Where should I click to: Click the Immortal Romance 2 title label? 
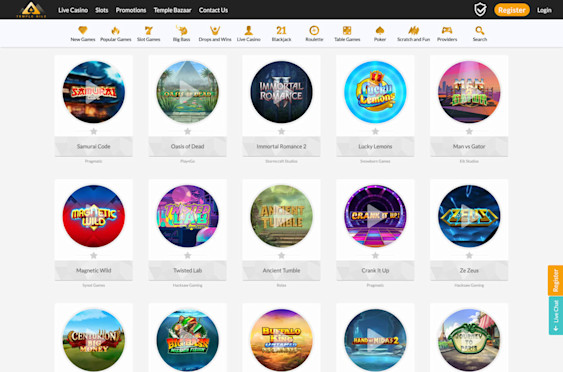[x=282, y=147]
